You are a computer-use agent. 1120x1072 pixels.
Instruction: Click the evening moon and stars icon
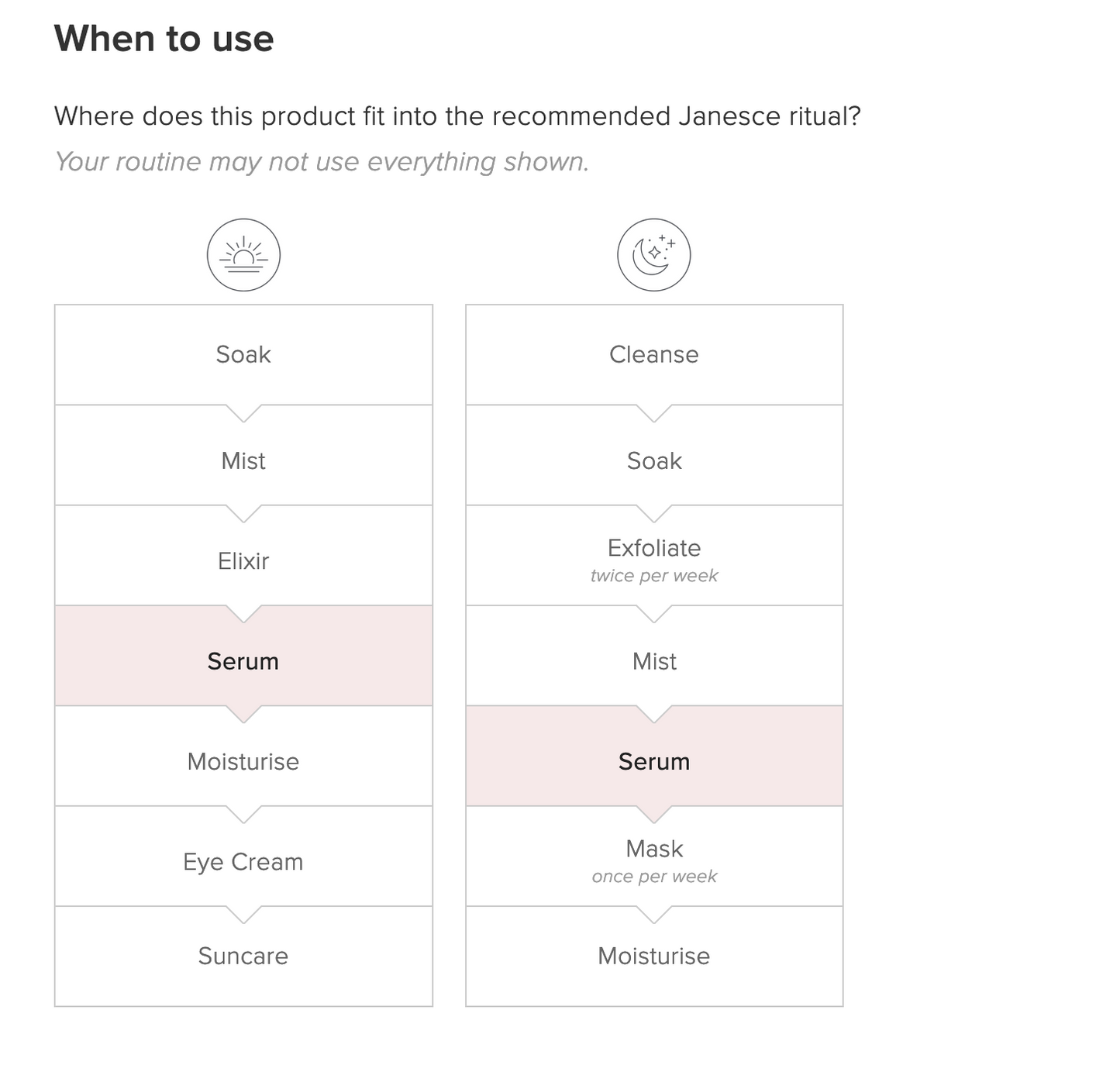tap(653, 255)
